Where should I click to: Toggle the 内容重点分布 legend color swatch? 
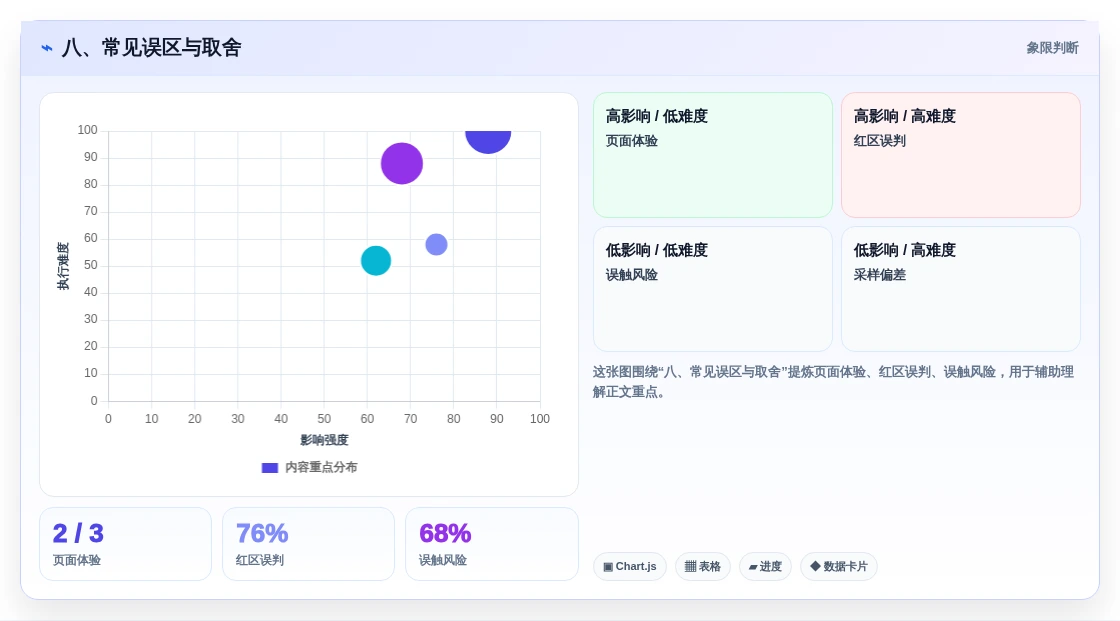tap(270, 468)
